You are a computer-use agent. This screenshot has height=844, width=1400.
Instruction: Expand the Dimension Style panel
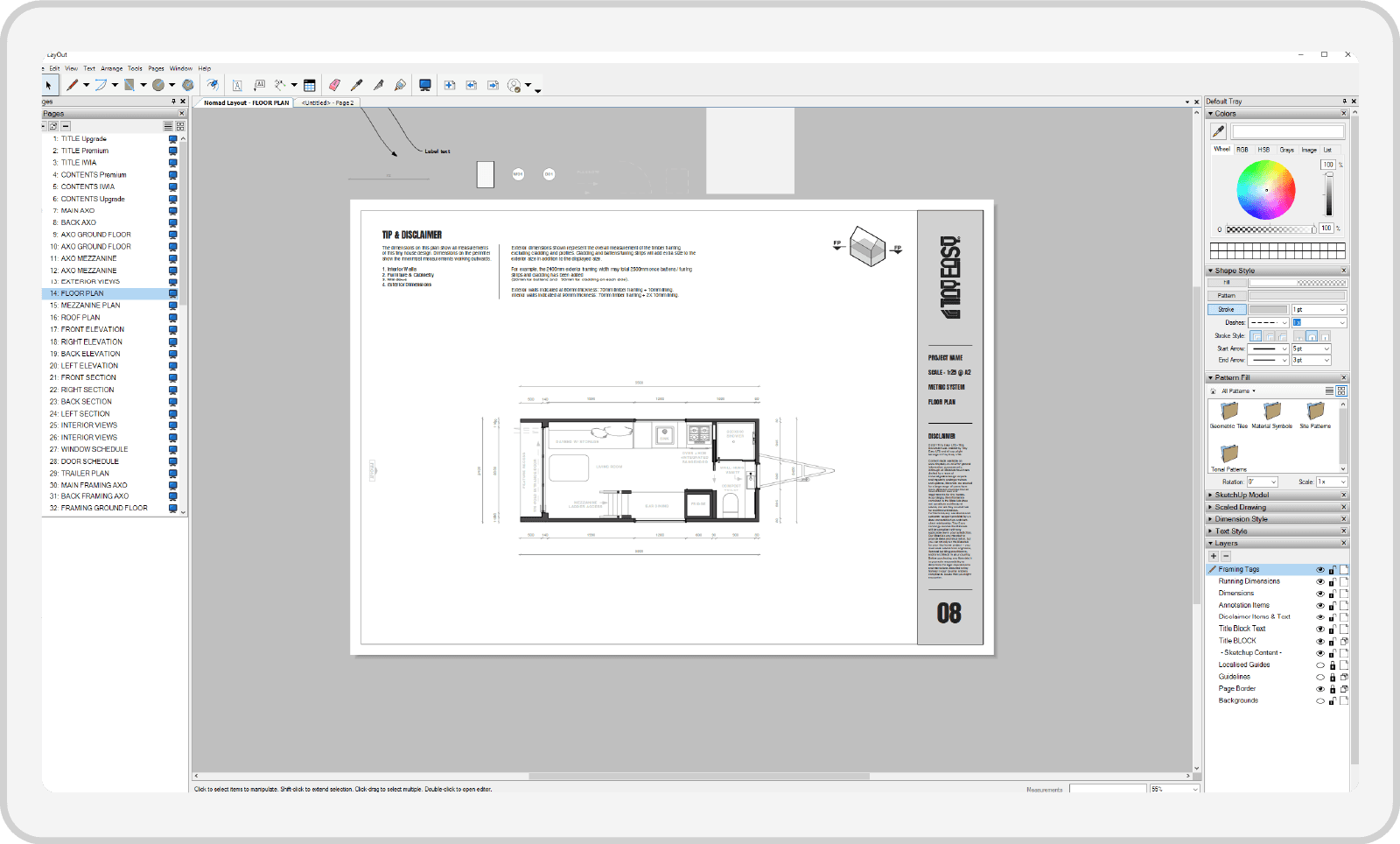[x=1211, y=519]
